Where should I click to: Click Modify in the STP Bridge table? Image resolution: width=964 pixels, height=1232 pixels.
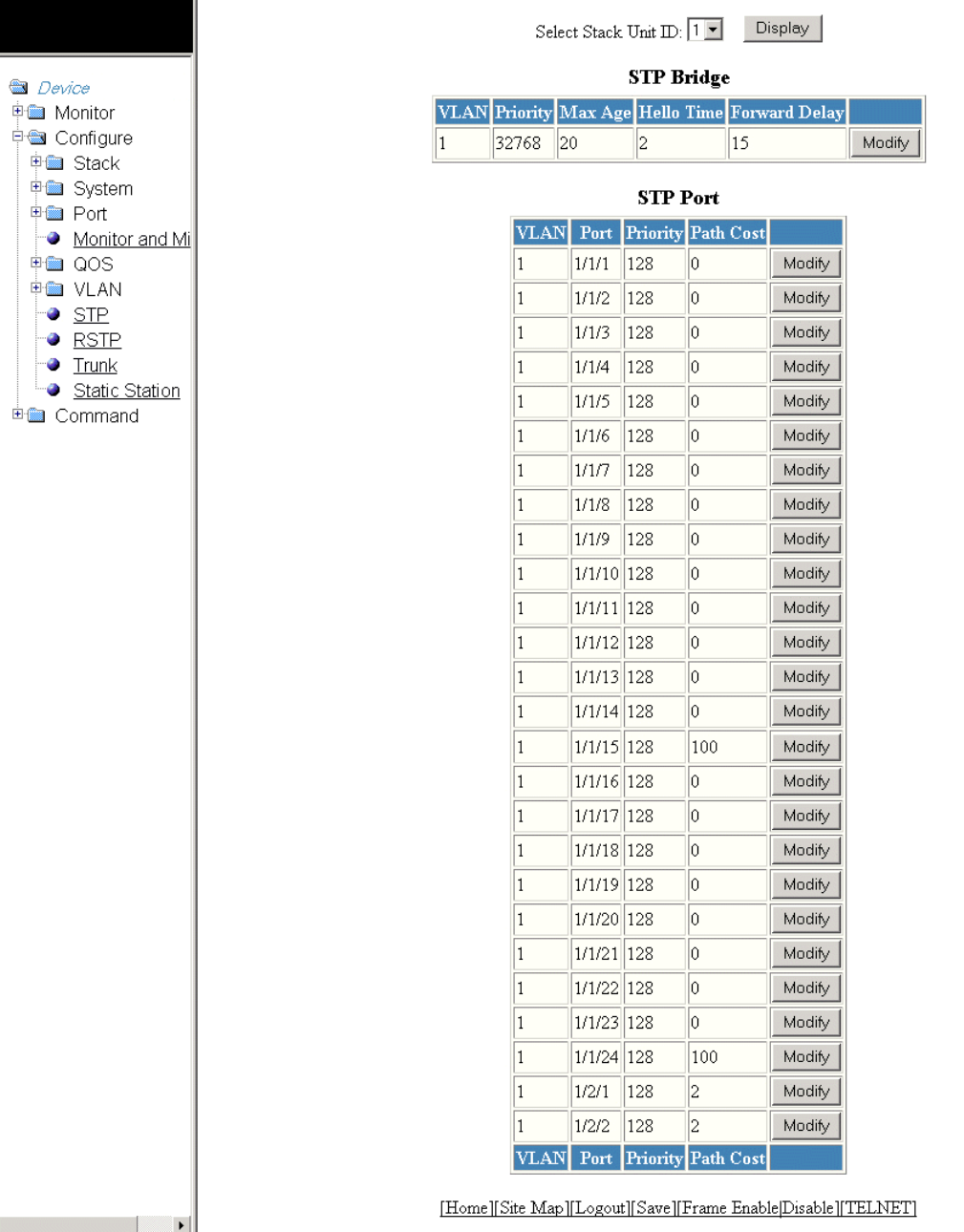886,143
